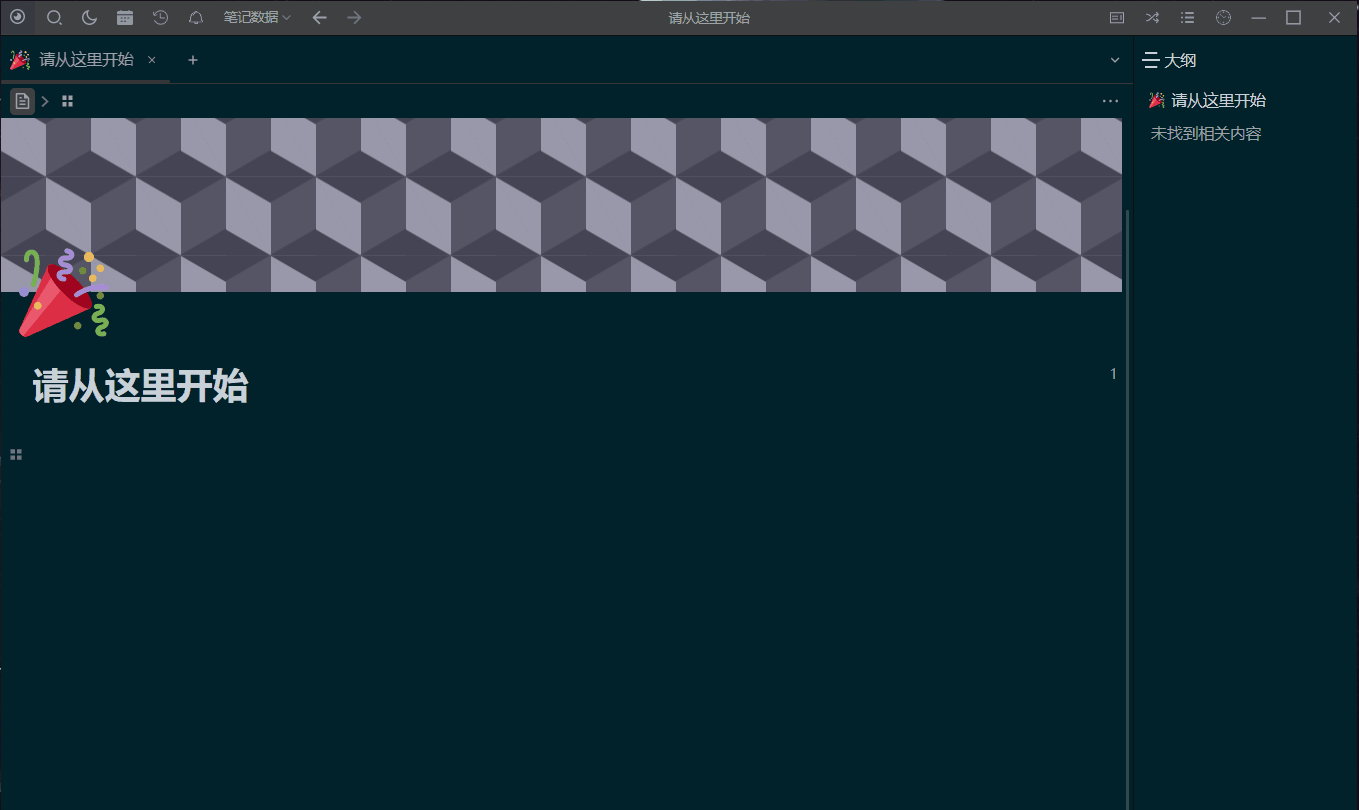
Task: Select 请从这里开始 in the outline panel
Action: pos(1218,100)
